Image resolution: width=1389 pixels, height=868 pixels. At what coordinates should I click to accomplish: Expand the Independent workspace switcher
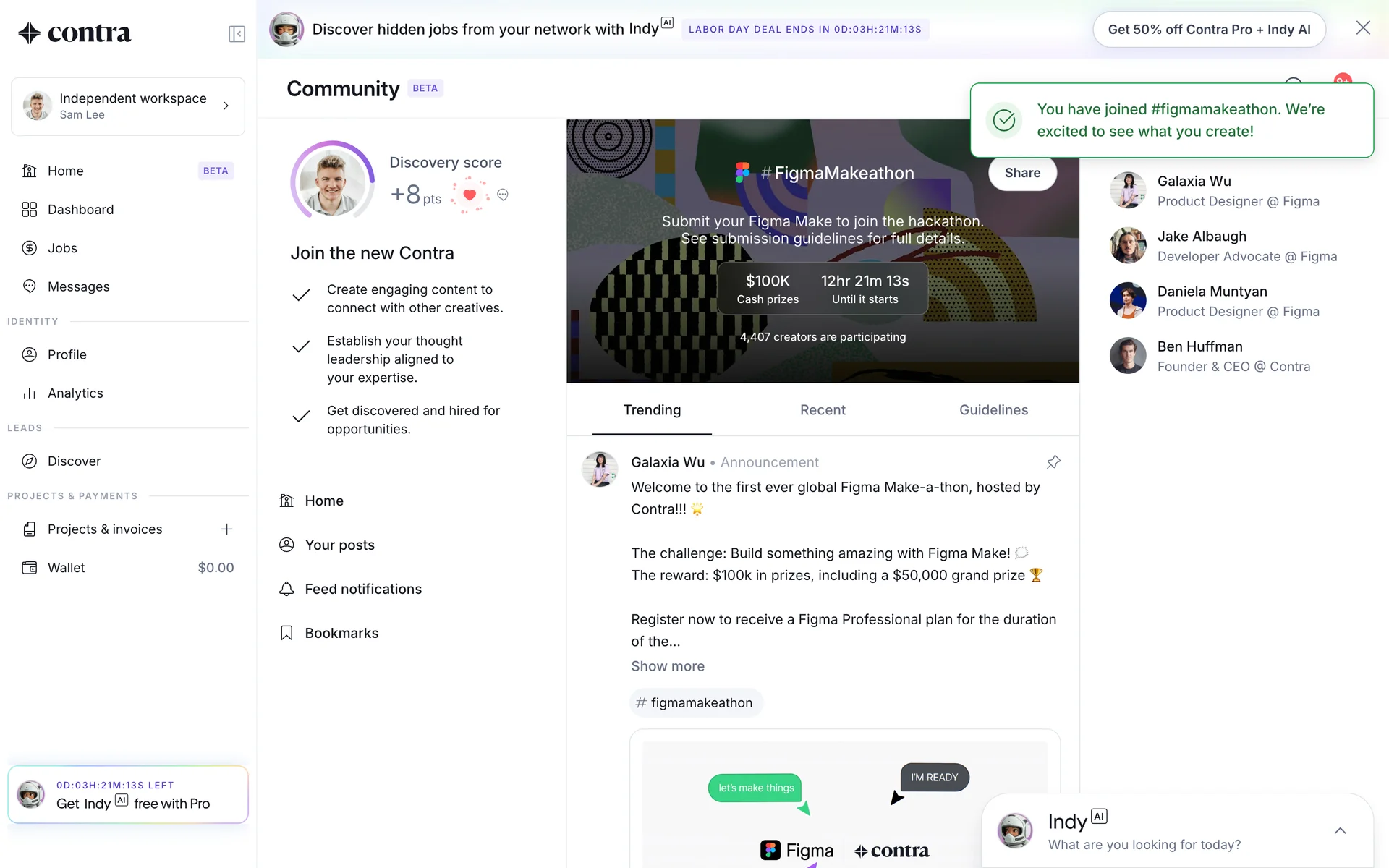pos(128,106)
